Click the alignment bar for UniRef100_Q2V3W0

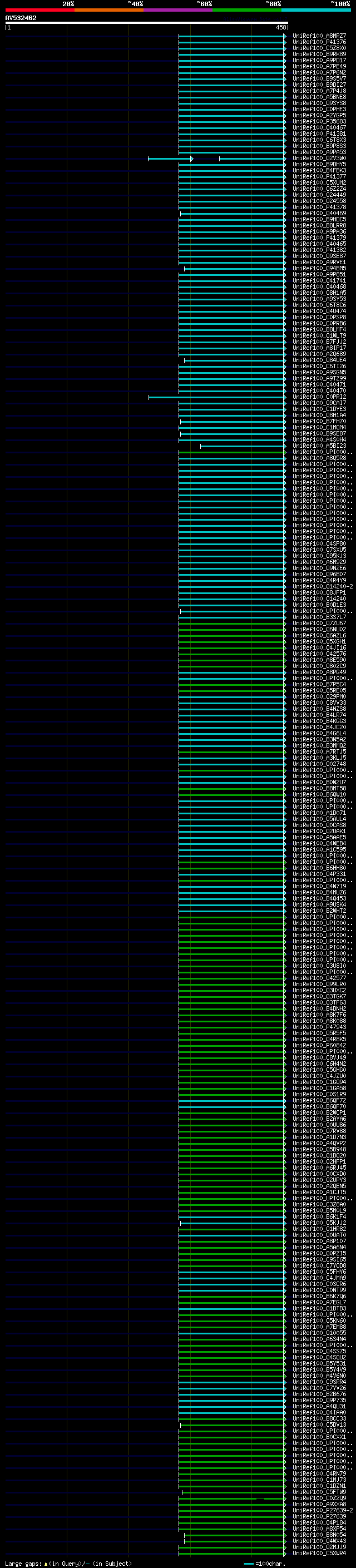(216, 159)
